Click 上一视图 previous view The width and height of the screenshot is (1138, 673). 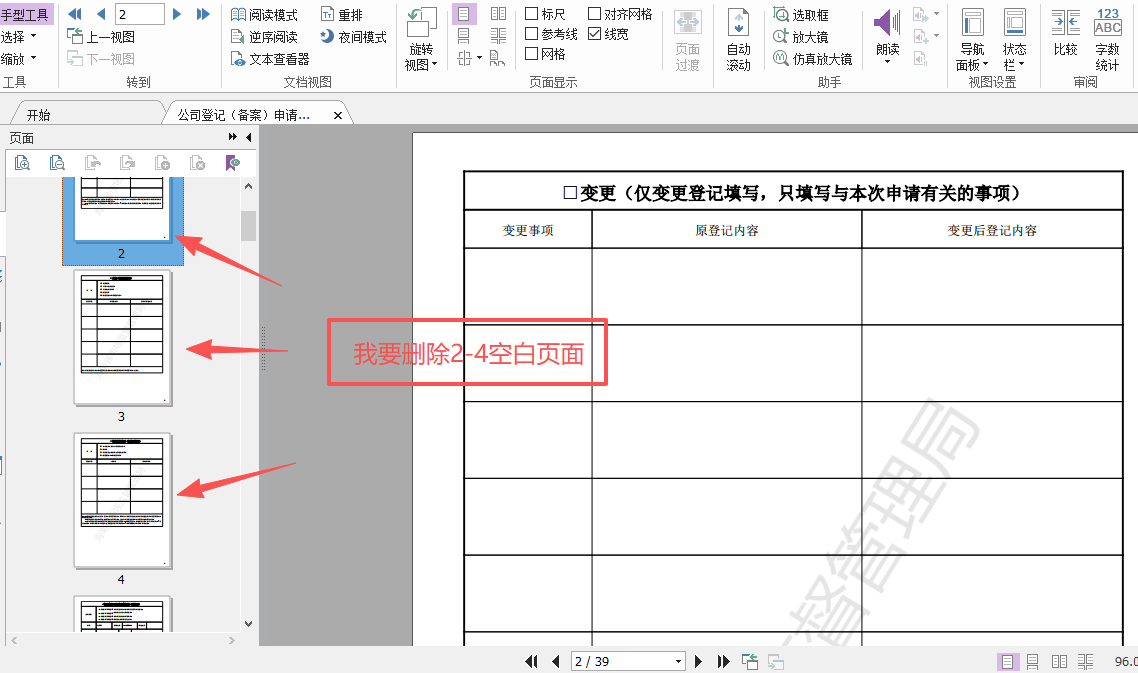101,36
